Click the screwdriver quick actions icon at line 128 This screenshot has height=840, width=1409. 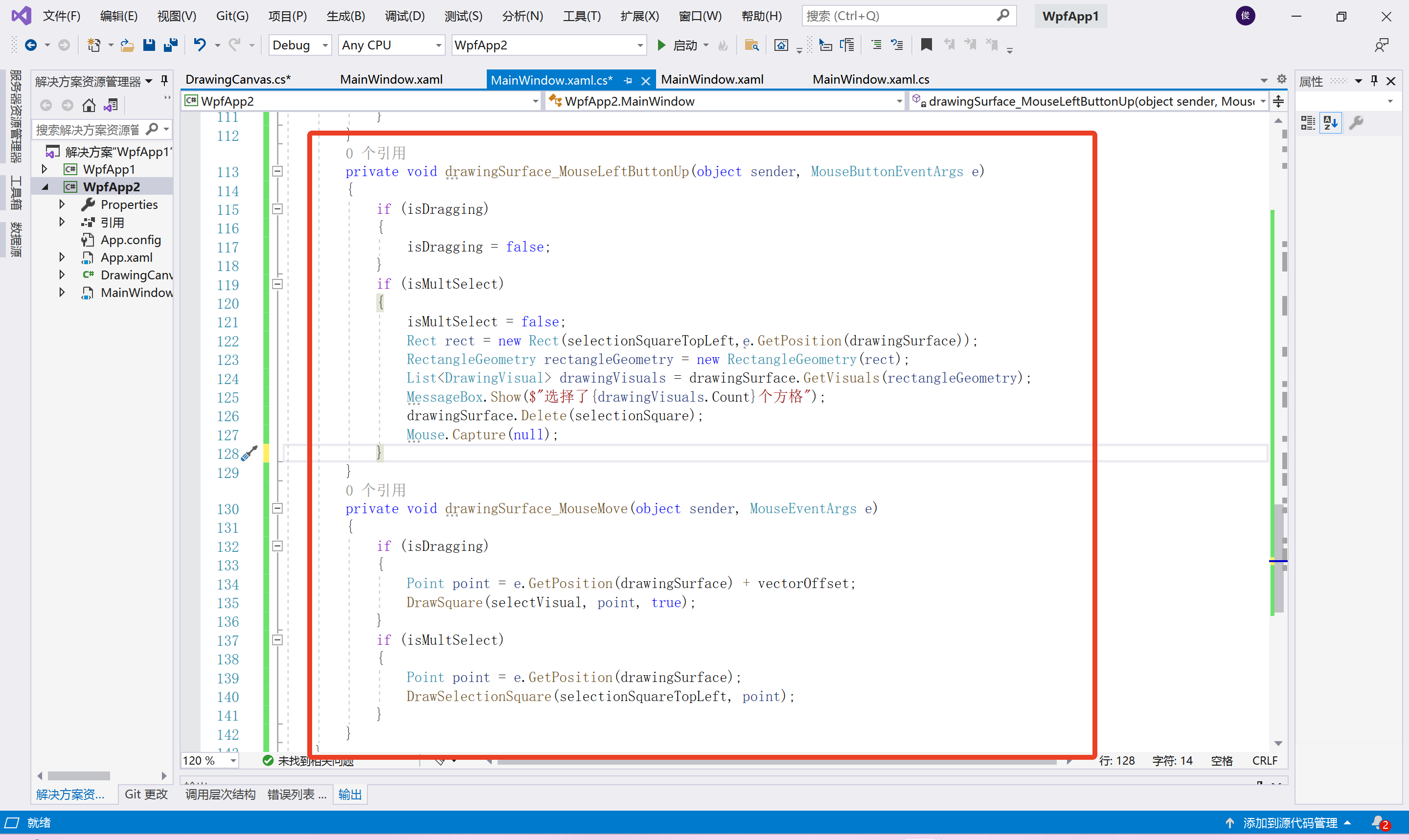tap(249, 454)
